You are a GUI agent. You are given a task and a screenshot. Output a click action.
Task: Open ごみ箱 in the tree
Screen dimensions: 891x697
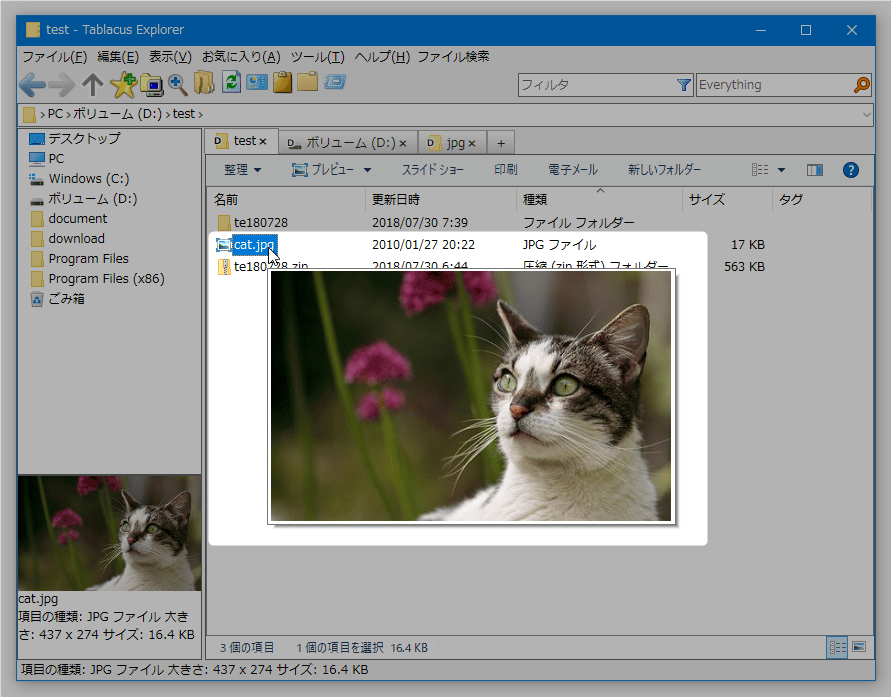coord(66,299)
